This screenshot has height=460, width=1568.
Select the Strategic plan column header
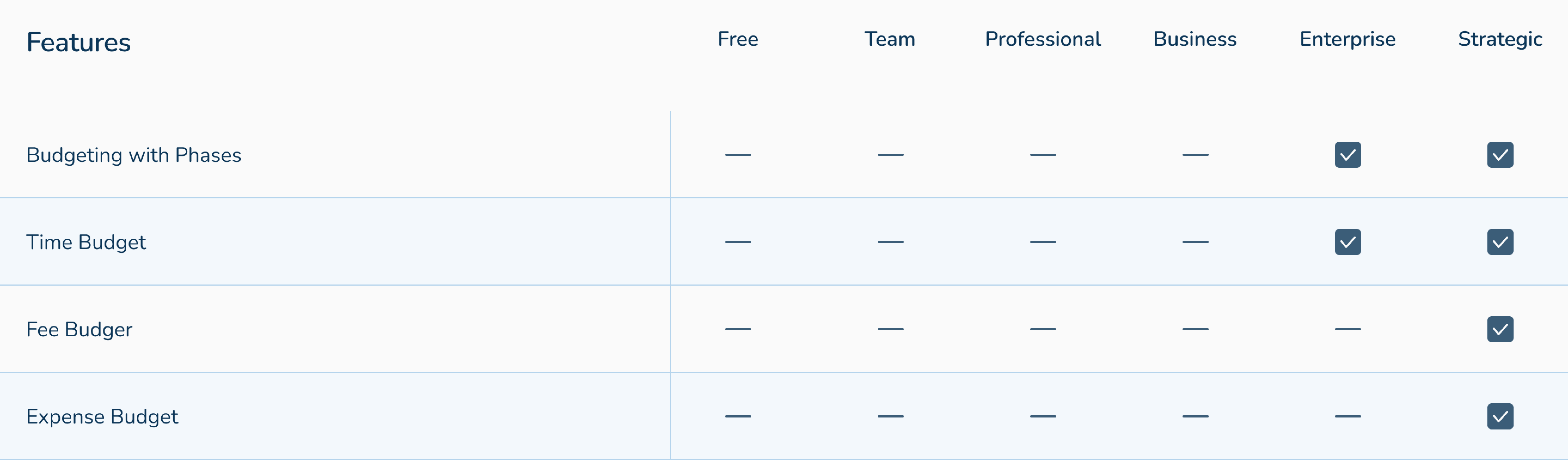click(x=1500, y=39)
